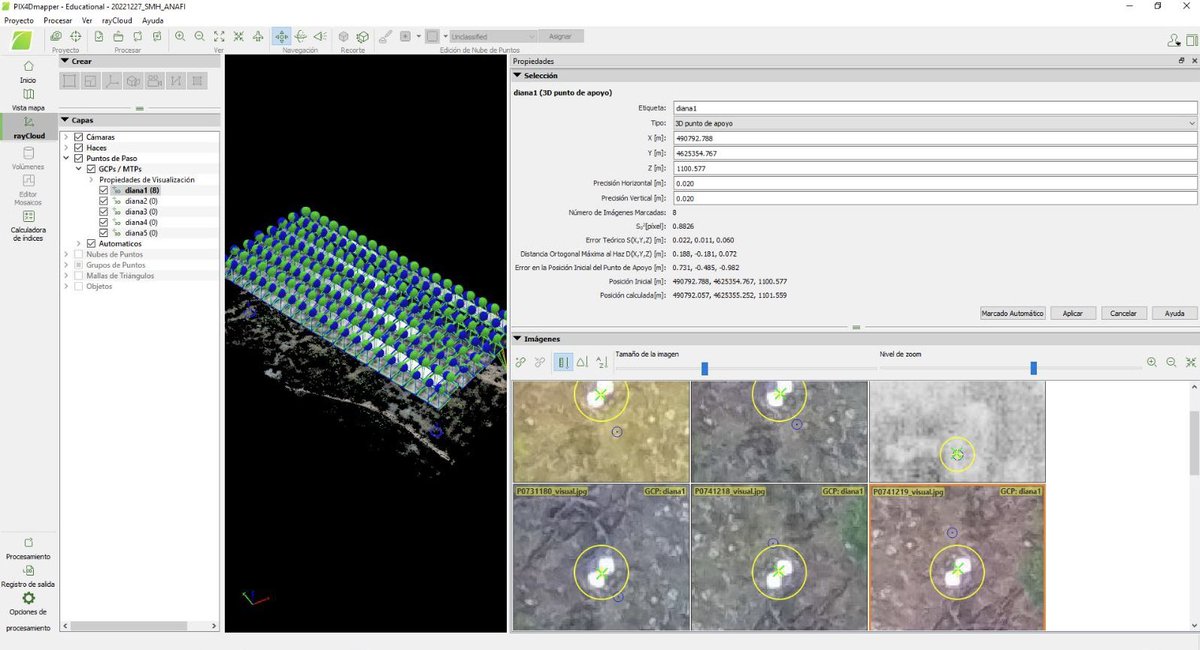Uncheck the Cámaras layer checkbox
Screen dimensions: 1200x650
79,137
